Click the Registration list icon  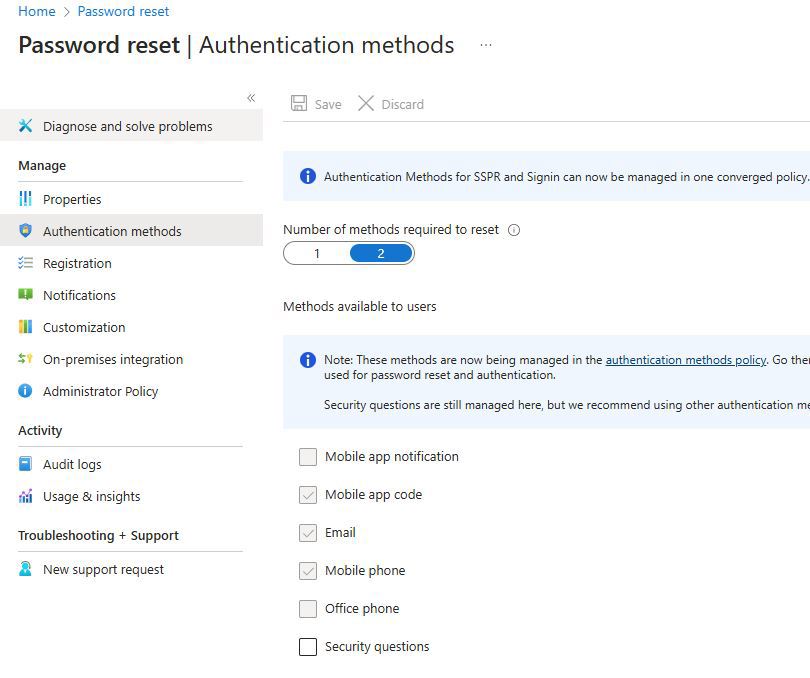pyautogui.click(x=24, y=263)
